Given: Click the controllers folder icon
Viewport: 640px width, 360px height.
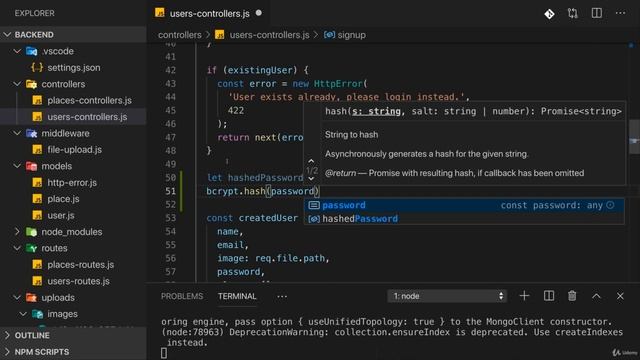Looking at the screenshot, I should click(x=31, y=84).
